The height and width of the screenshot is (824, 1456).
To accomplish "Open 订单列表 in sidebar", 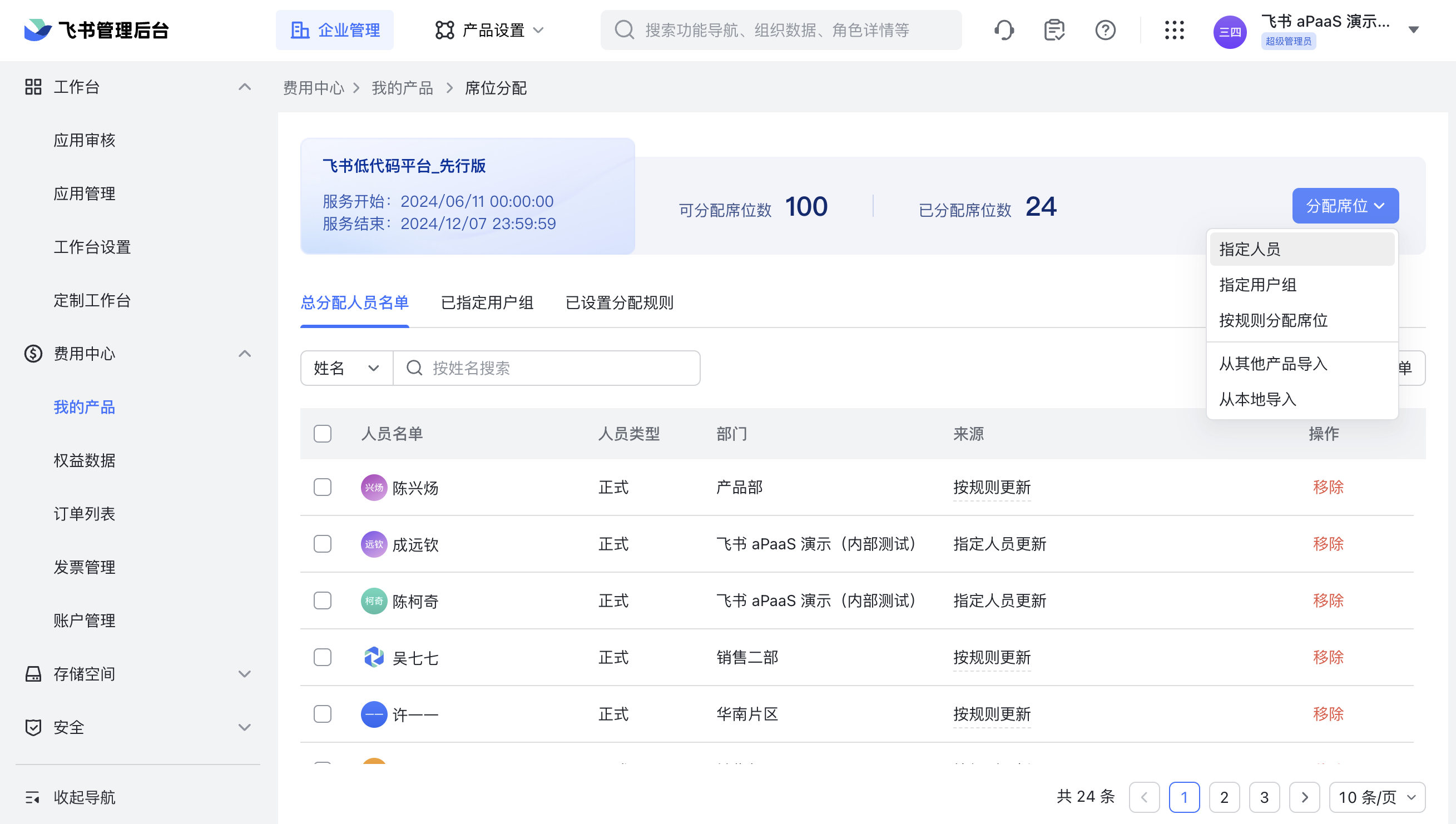I will [x=85, y=514].
